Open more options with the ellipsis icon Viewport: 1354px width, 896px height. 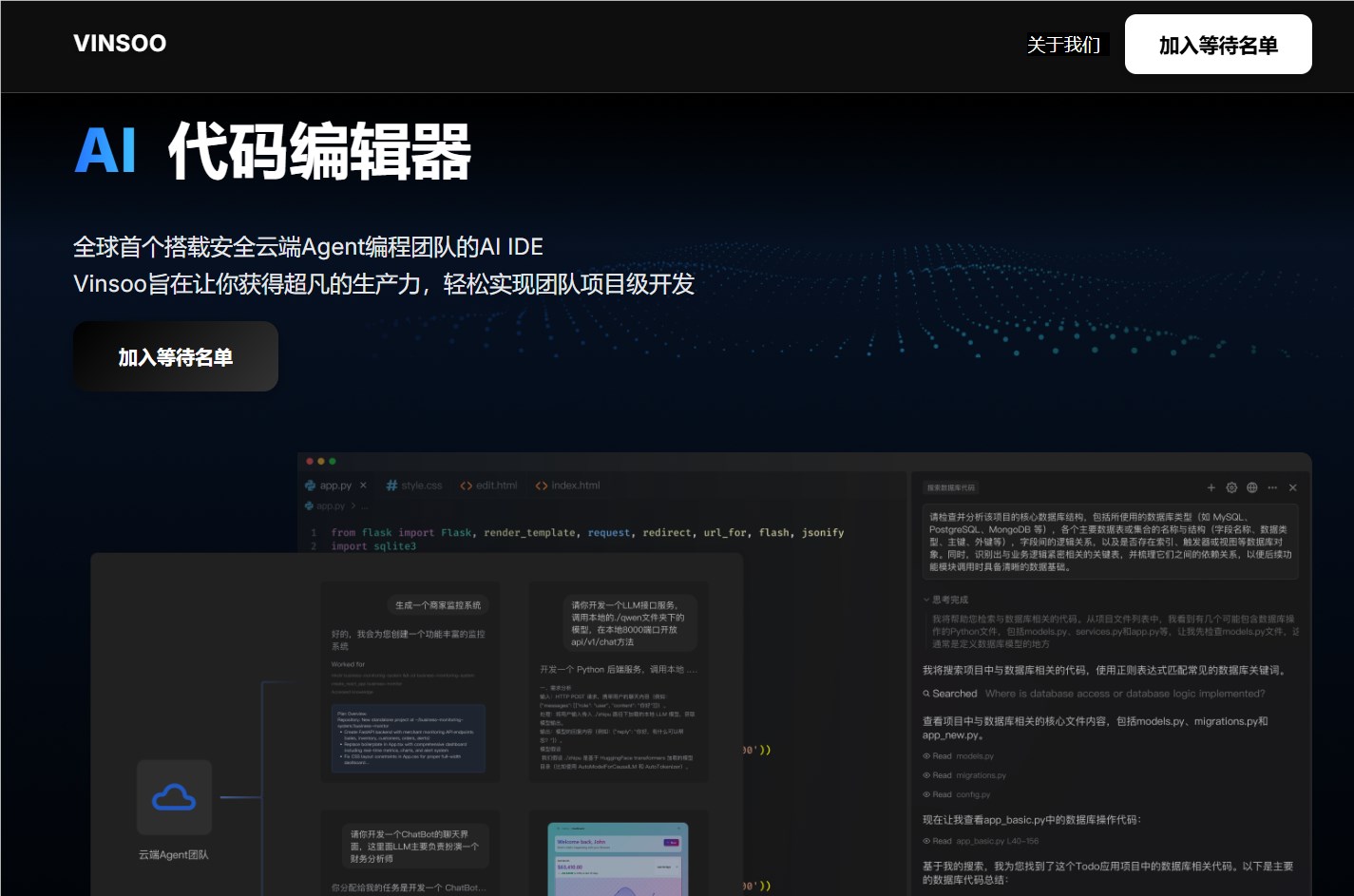point(1271,487)
